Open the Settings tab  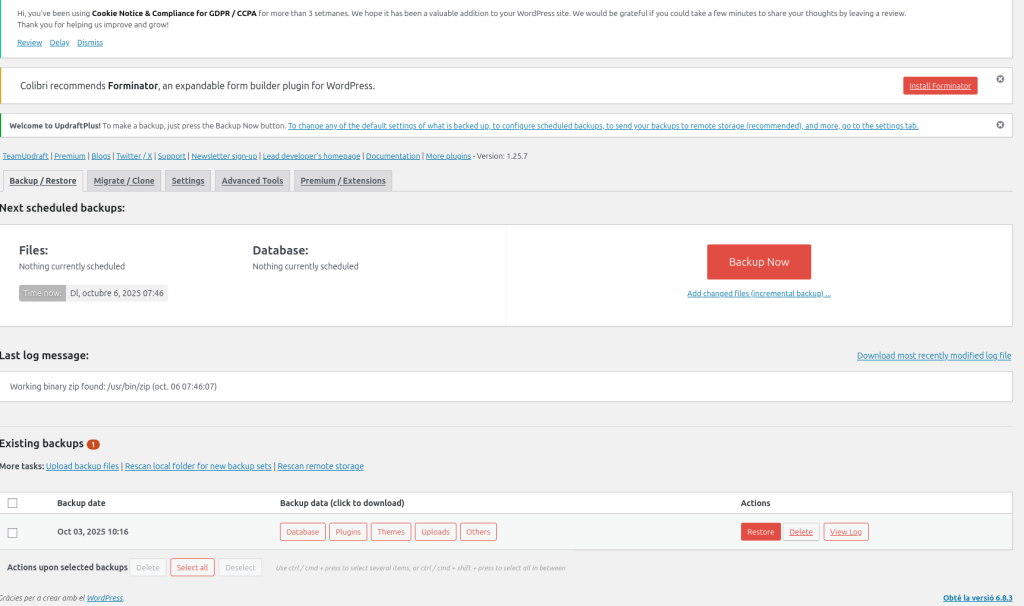coord(188,181)
